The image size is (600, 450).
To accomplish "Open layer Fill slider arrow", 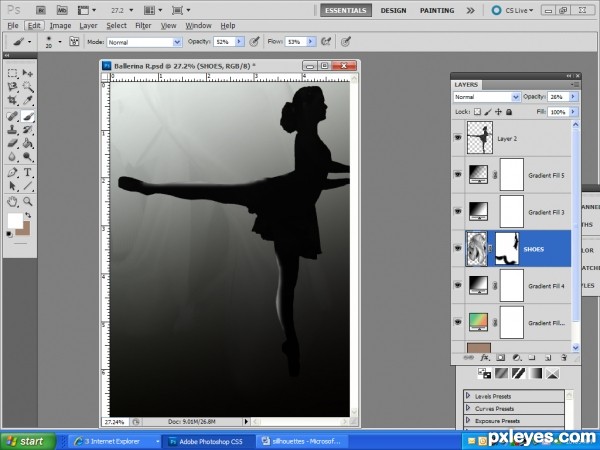I will (x=573, y=112).
